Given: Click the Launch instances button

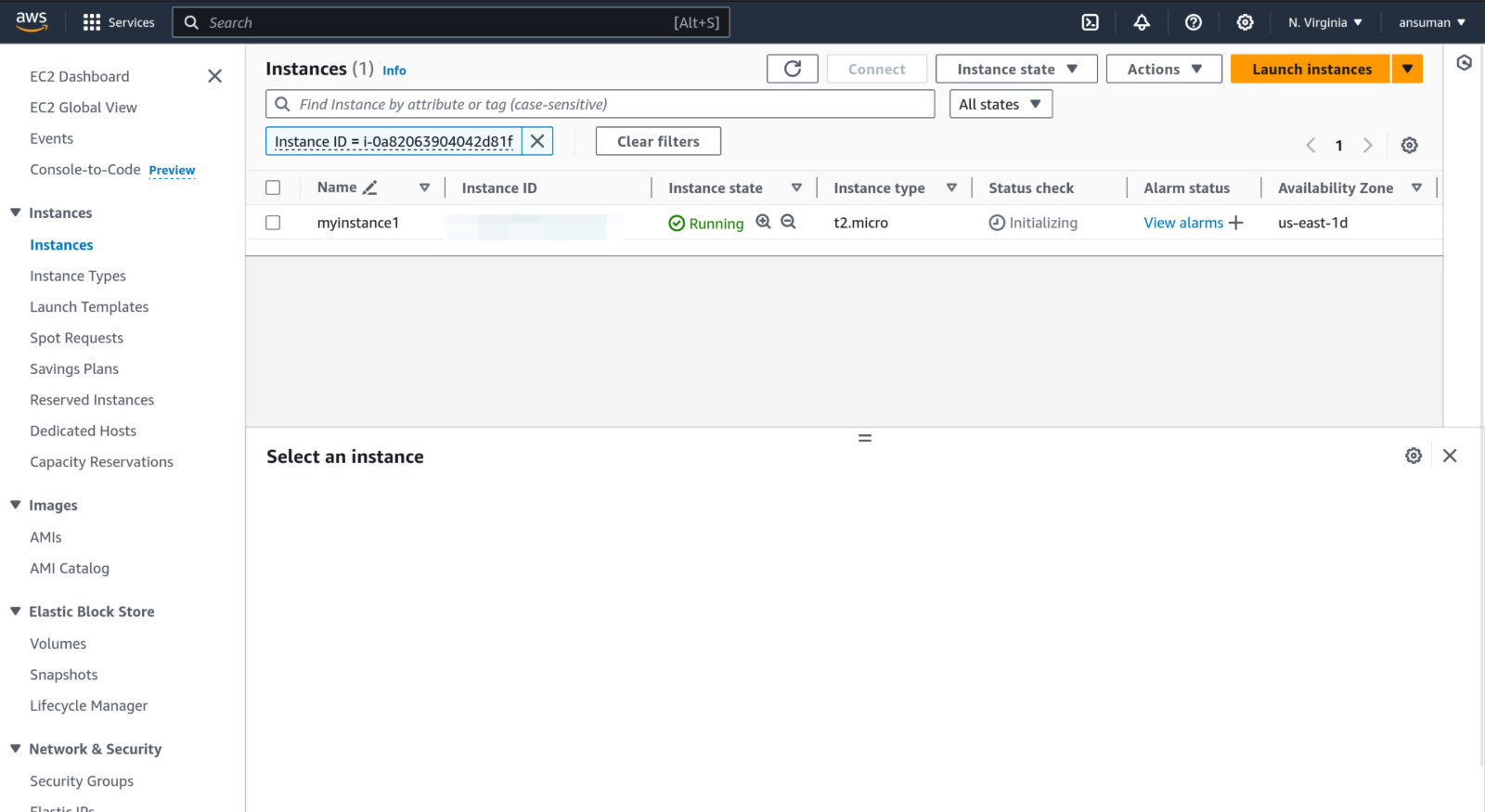Looking at the screenshot, I should [1311, 69].
